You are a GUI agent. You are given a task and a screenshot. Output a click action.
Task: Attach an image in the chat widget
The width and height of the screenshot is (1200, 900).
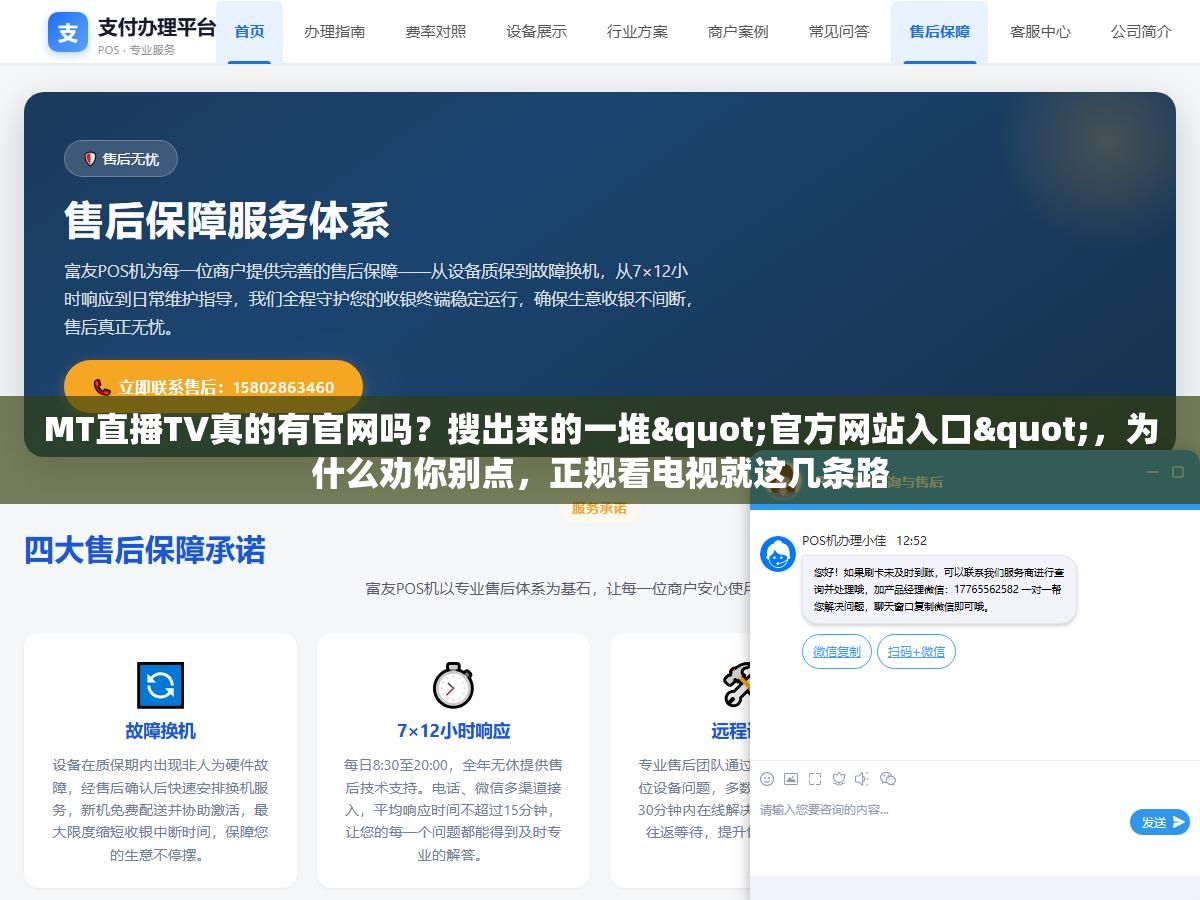(x=791, y=778)
